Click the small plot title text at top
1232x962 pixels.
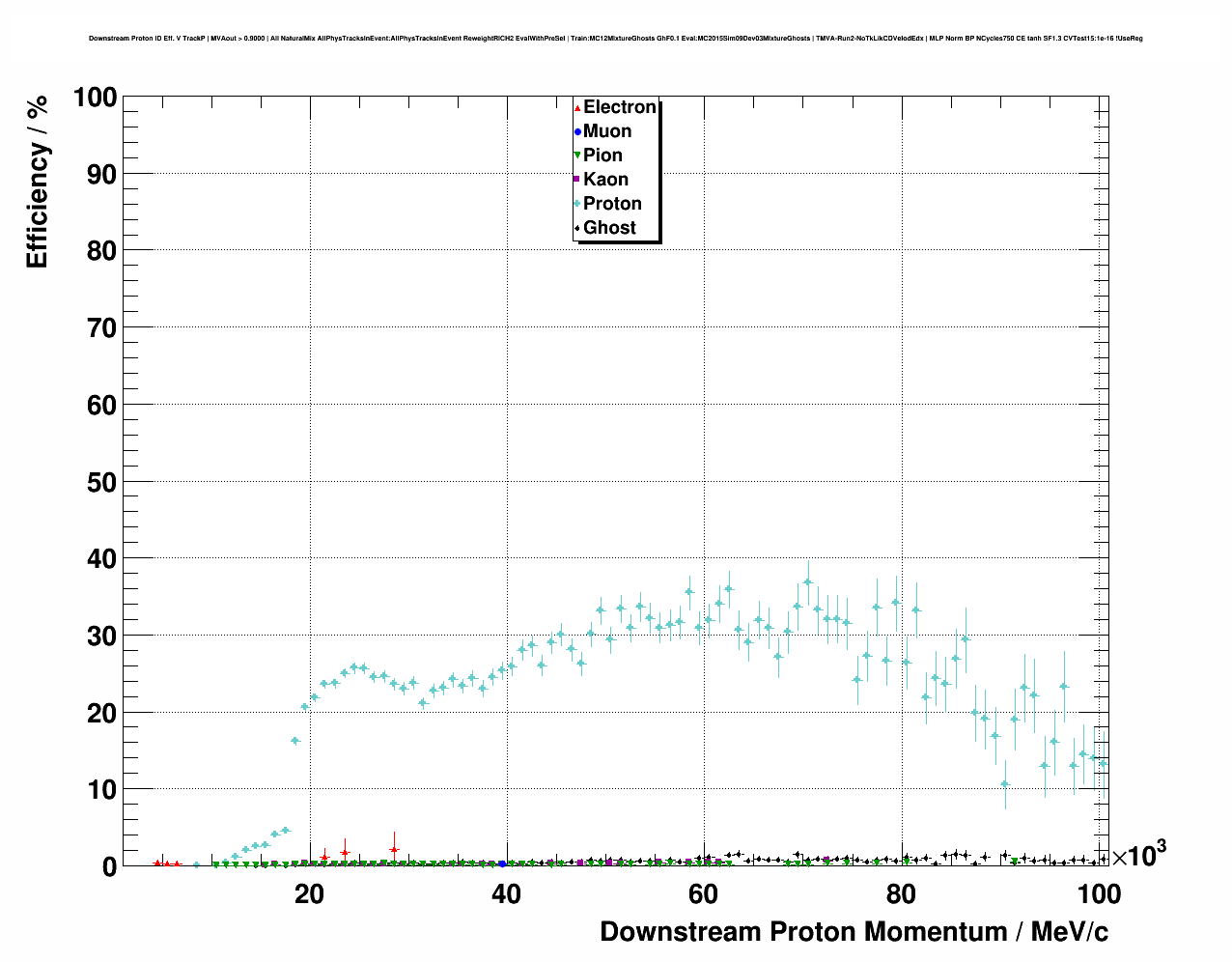(615, 39)
